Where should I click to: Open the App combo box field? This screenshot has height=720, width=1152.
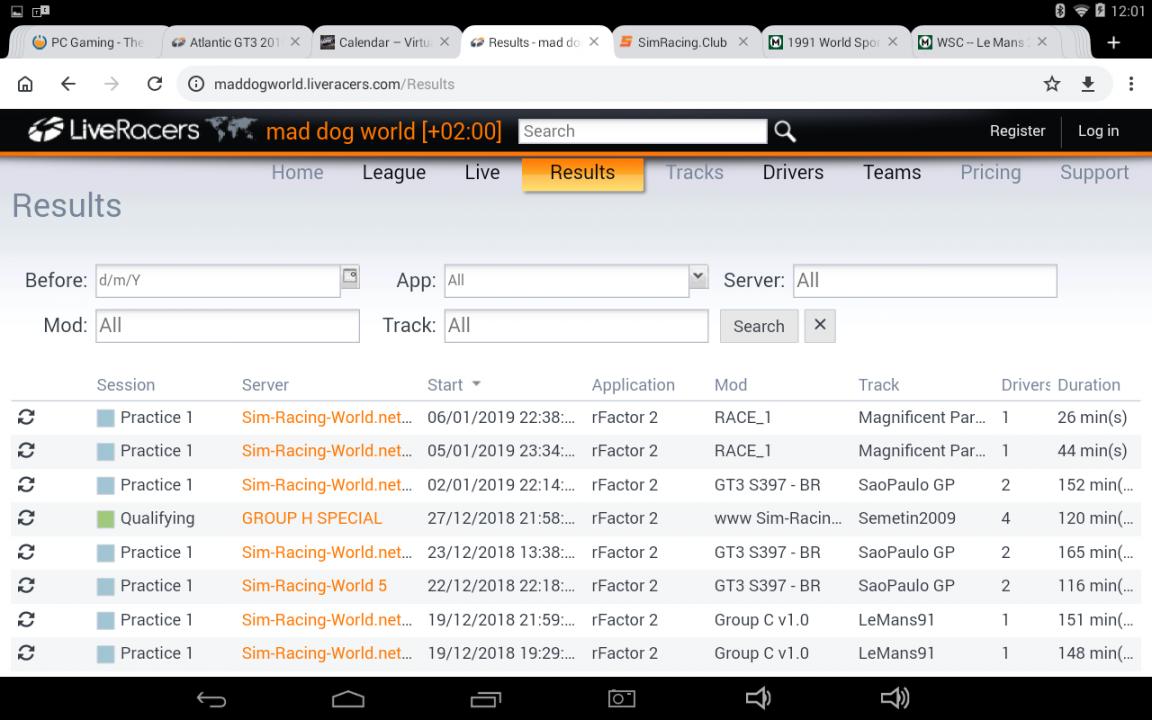tap(566, 281)
